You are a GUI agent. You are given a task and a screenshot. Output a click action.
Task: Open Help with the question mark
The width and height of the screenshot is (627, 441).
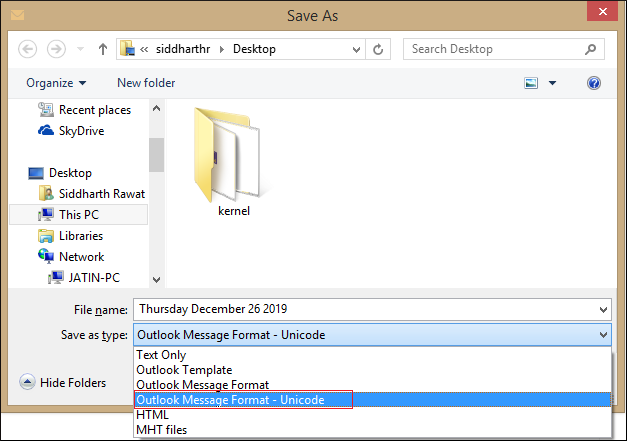click(x=594, y=83)
